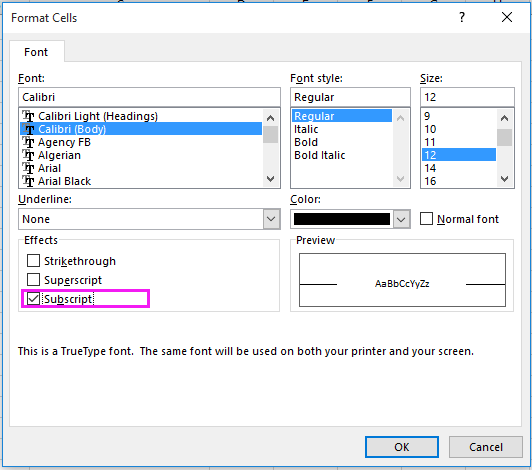
Task: Click the TrueType icon beside Algerian
Action: click(x=28, y=155)
